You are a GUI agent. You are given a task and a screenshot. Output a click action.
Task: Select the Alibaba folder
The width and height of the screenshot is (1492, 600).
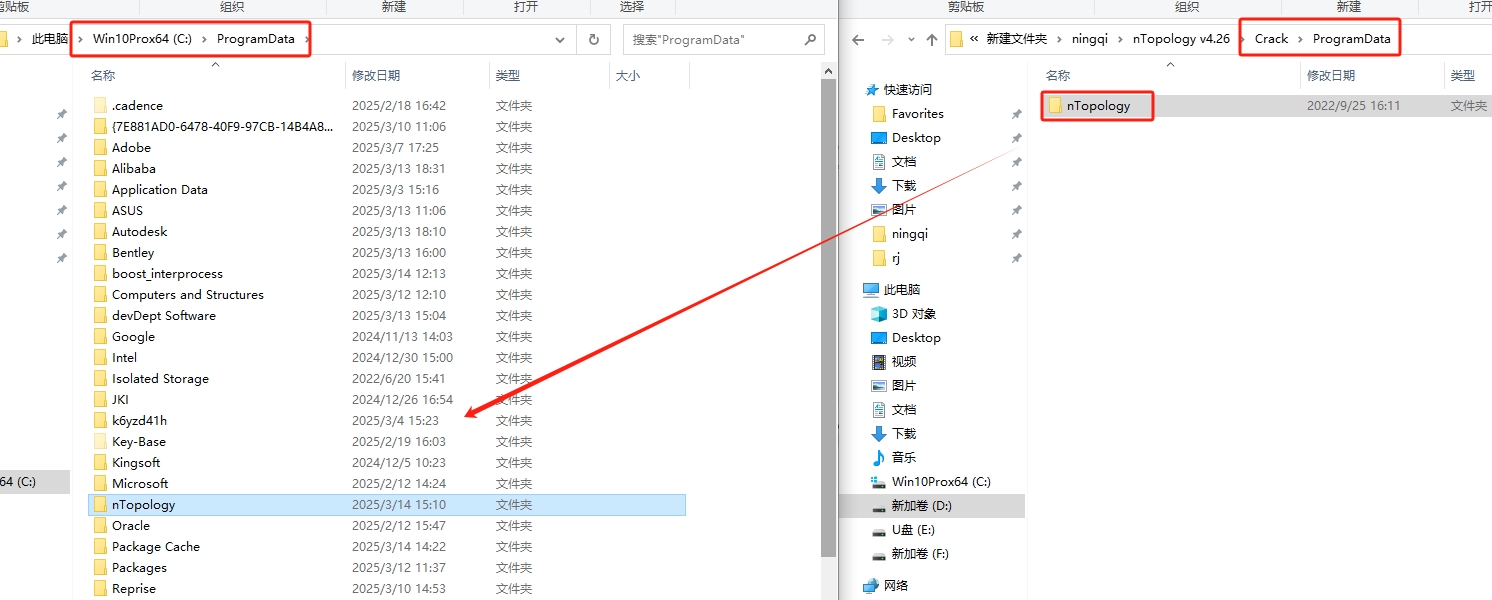[133, 168]
